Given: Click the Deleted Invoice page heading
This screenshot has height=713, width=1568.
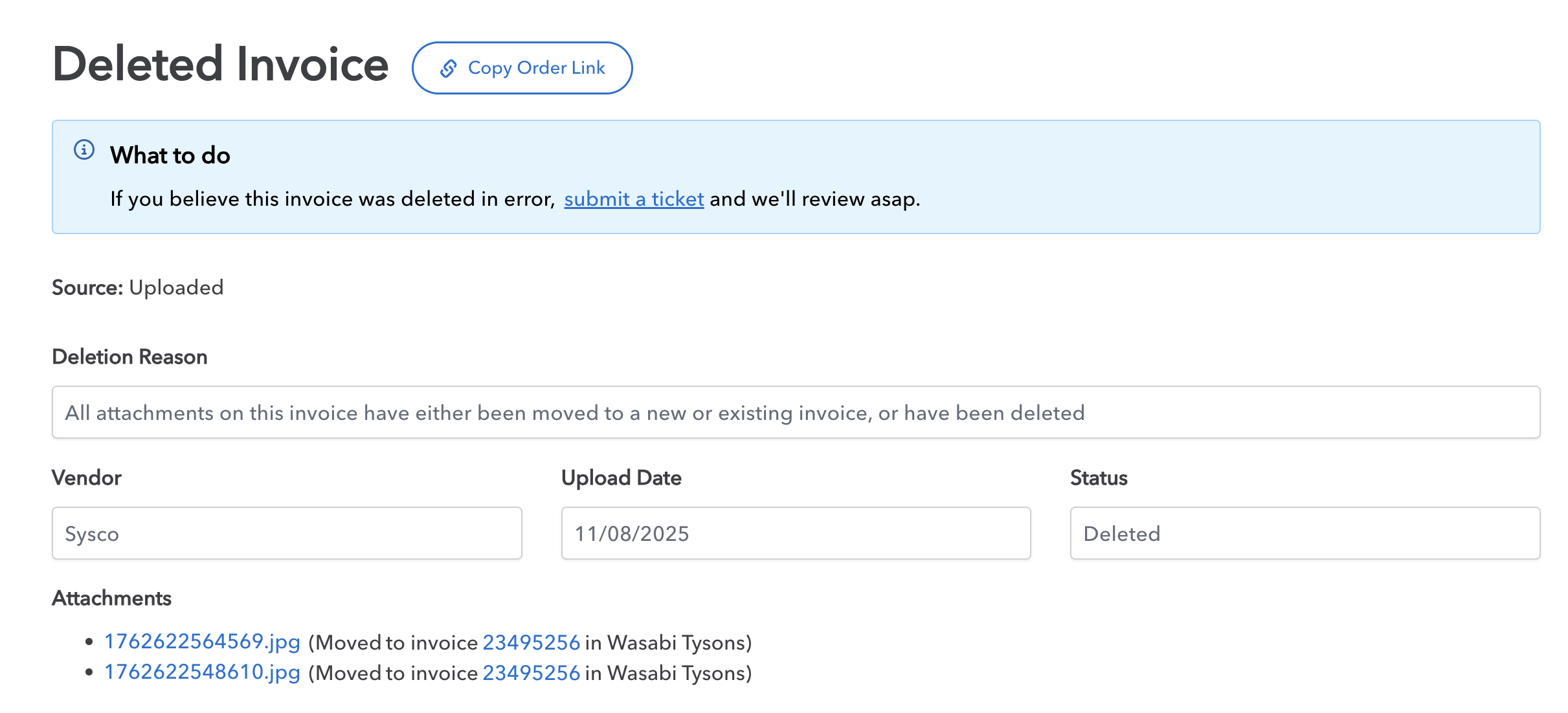Looking at the screenshot, I should tap(220, 65).
